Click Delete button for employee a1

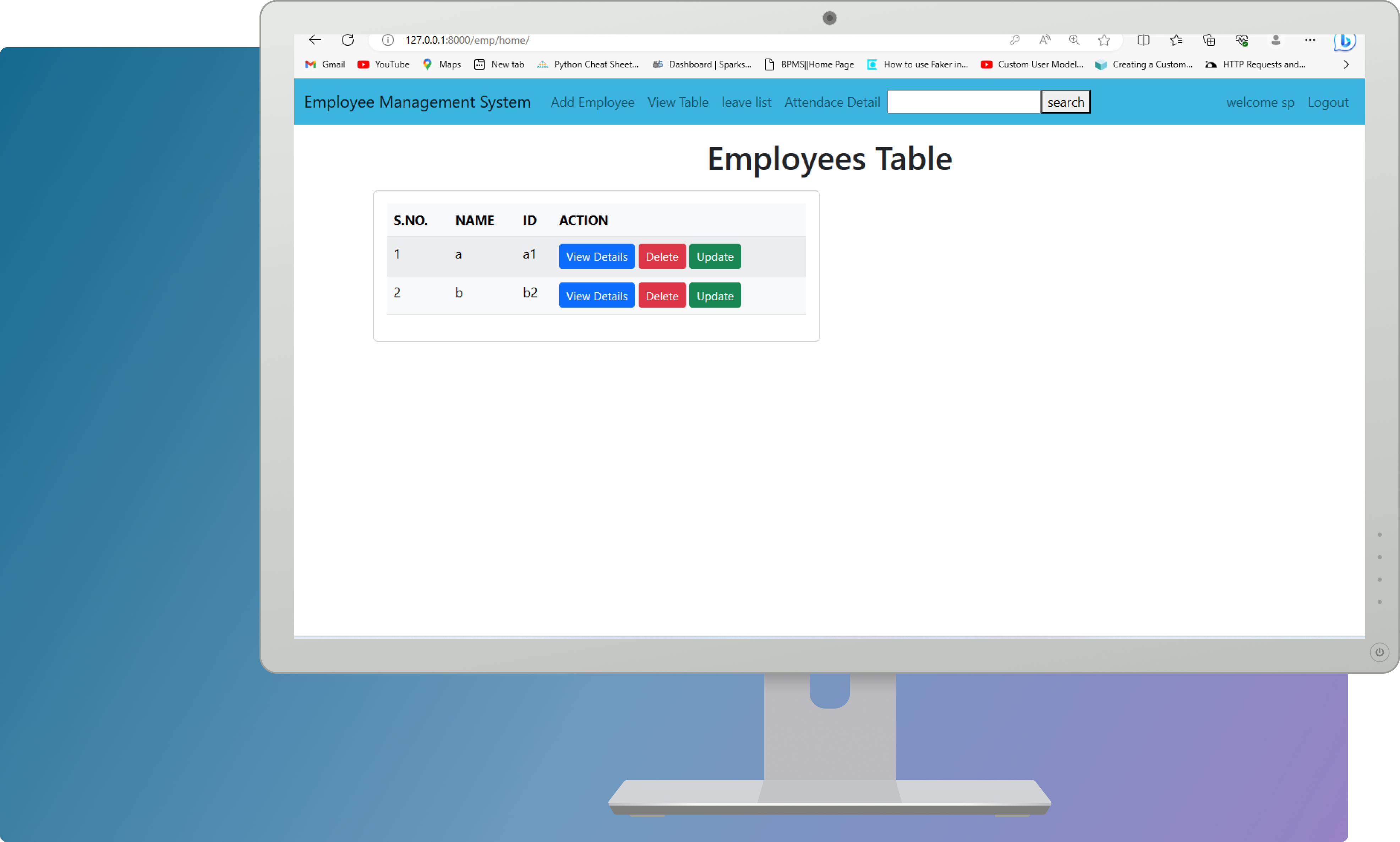coord(661,256)
